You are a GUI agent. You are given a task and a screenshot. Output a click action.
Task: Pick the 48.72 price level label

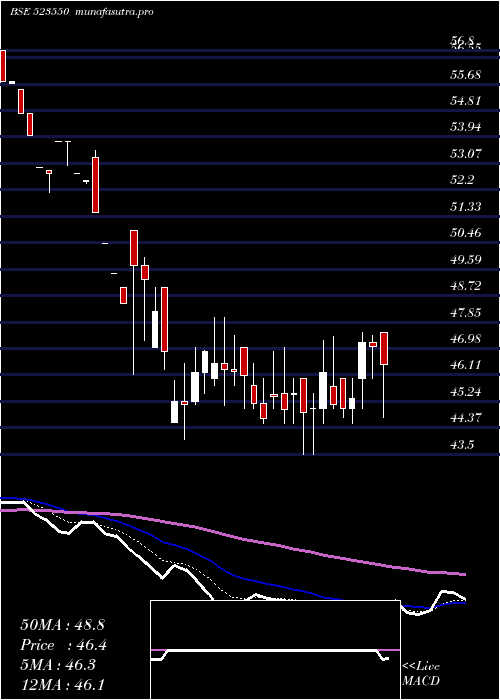pyautogui.click(x=466, y=286)
